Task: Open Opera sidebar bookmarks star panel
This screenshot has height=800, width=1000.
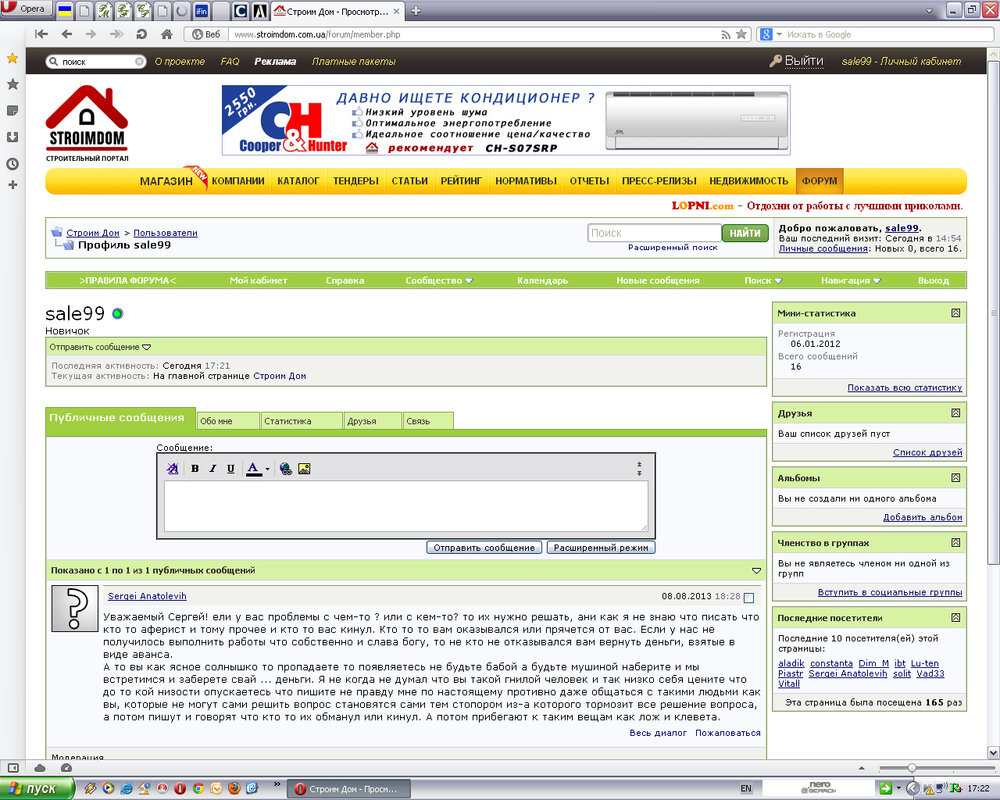Action: tap(12, 84)
